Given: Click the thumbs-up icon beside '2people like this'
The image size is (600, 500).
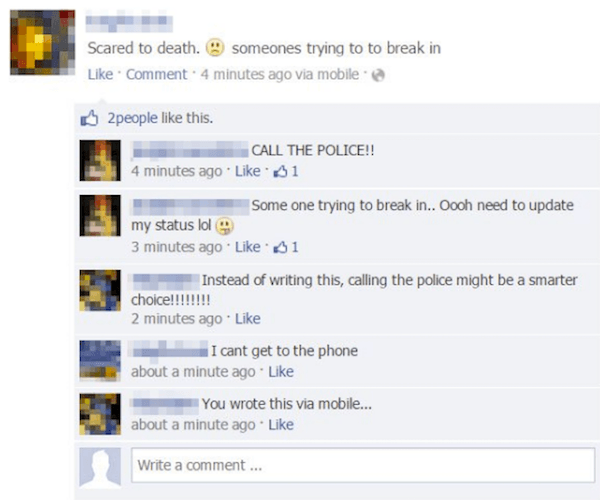Looking at the screenshot, I should click(89, 118).
